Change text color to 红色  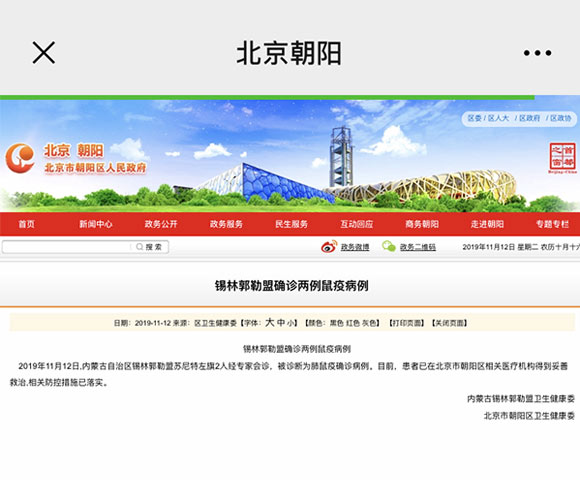[352, 323]
